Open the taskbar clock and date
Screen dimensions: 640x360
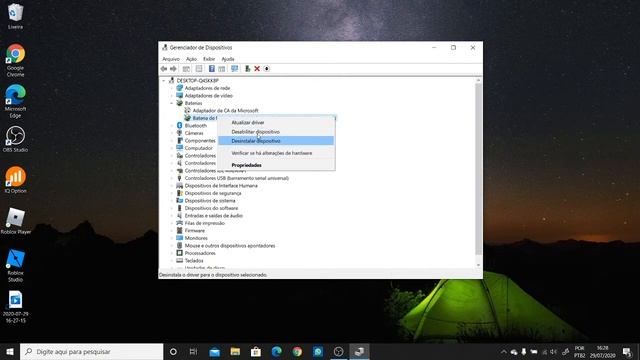click(602, 351)
